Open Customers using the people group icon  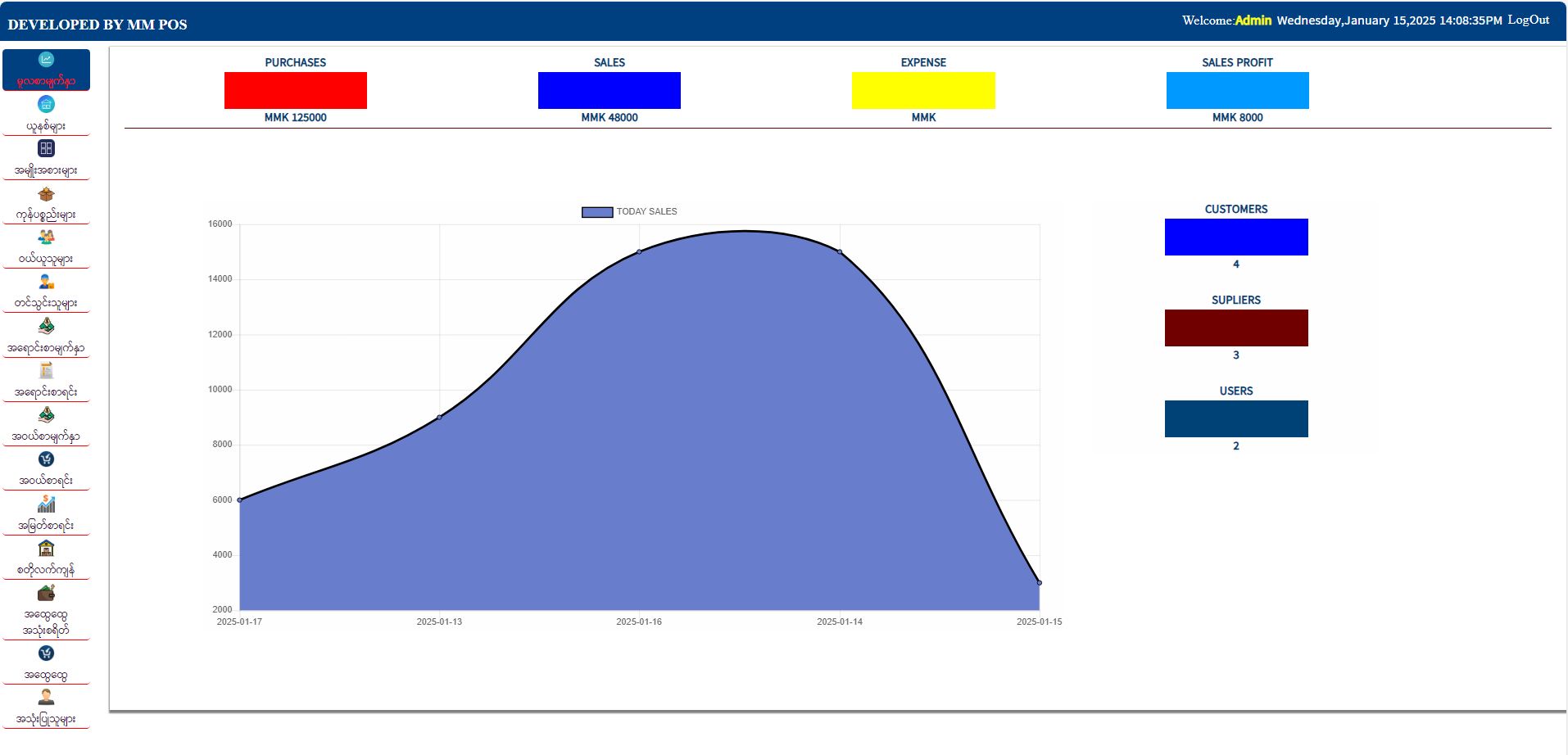pyautogui.click(x=46, y=237)
